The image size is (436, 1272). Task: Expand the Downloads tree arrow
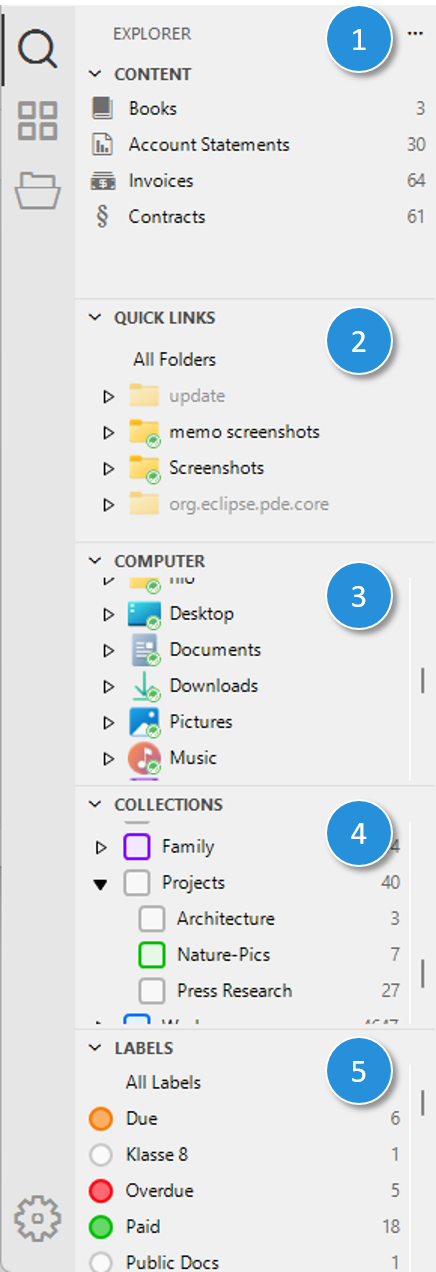coord(109,686)
